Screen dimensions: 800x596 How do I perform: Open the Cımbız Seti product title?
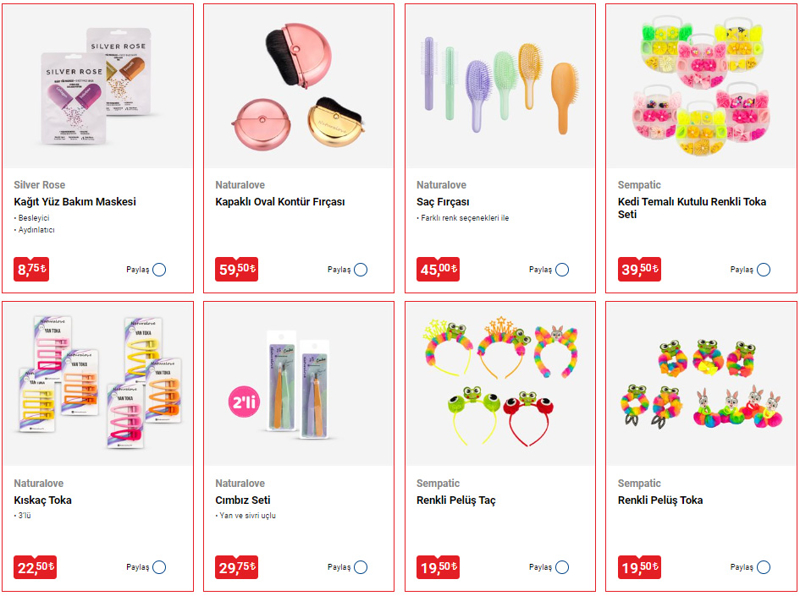point(243,500)
